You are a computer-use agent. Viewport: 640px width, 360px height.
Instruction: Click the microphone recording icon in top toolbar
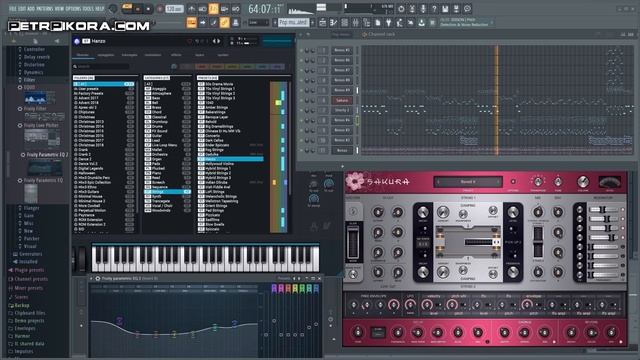pyautogui.click(x=423, y=9)
